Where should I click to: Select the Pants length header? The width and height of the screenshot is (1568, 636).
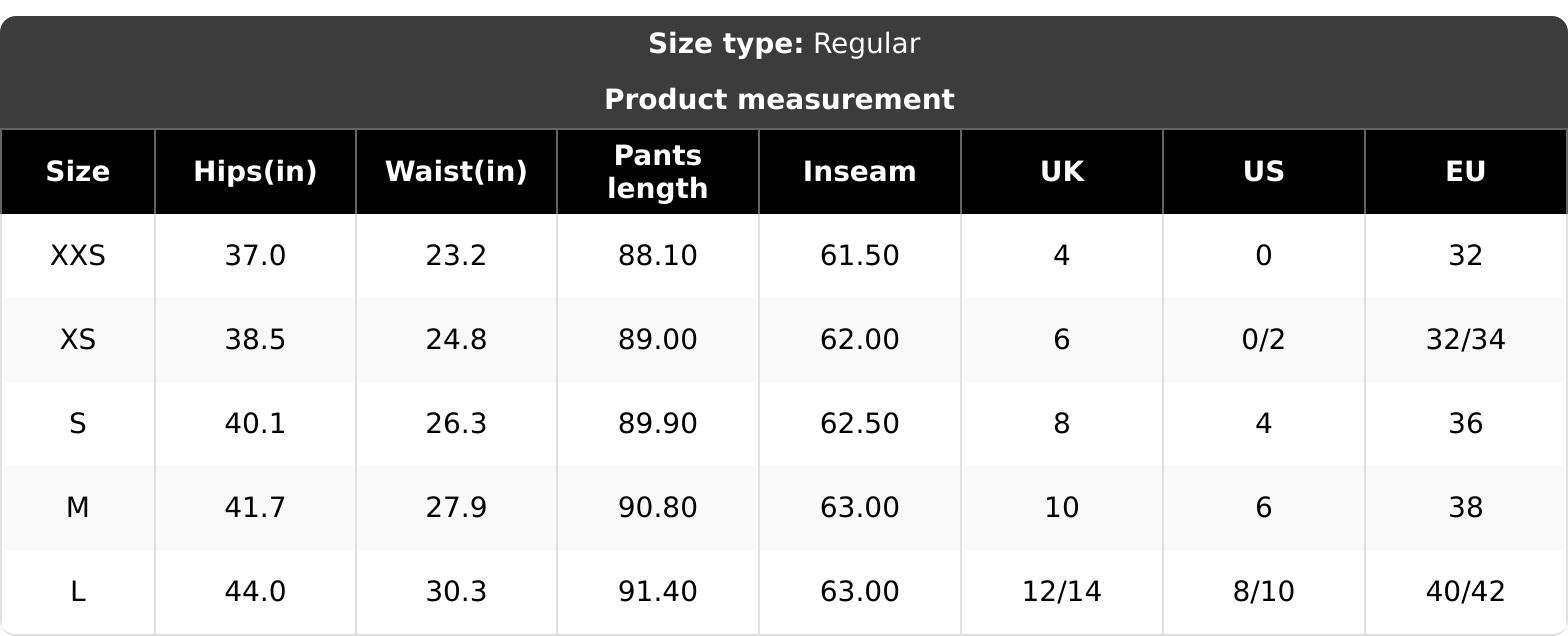(x=658, y=172)
